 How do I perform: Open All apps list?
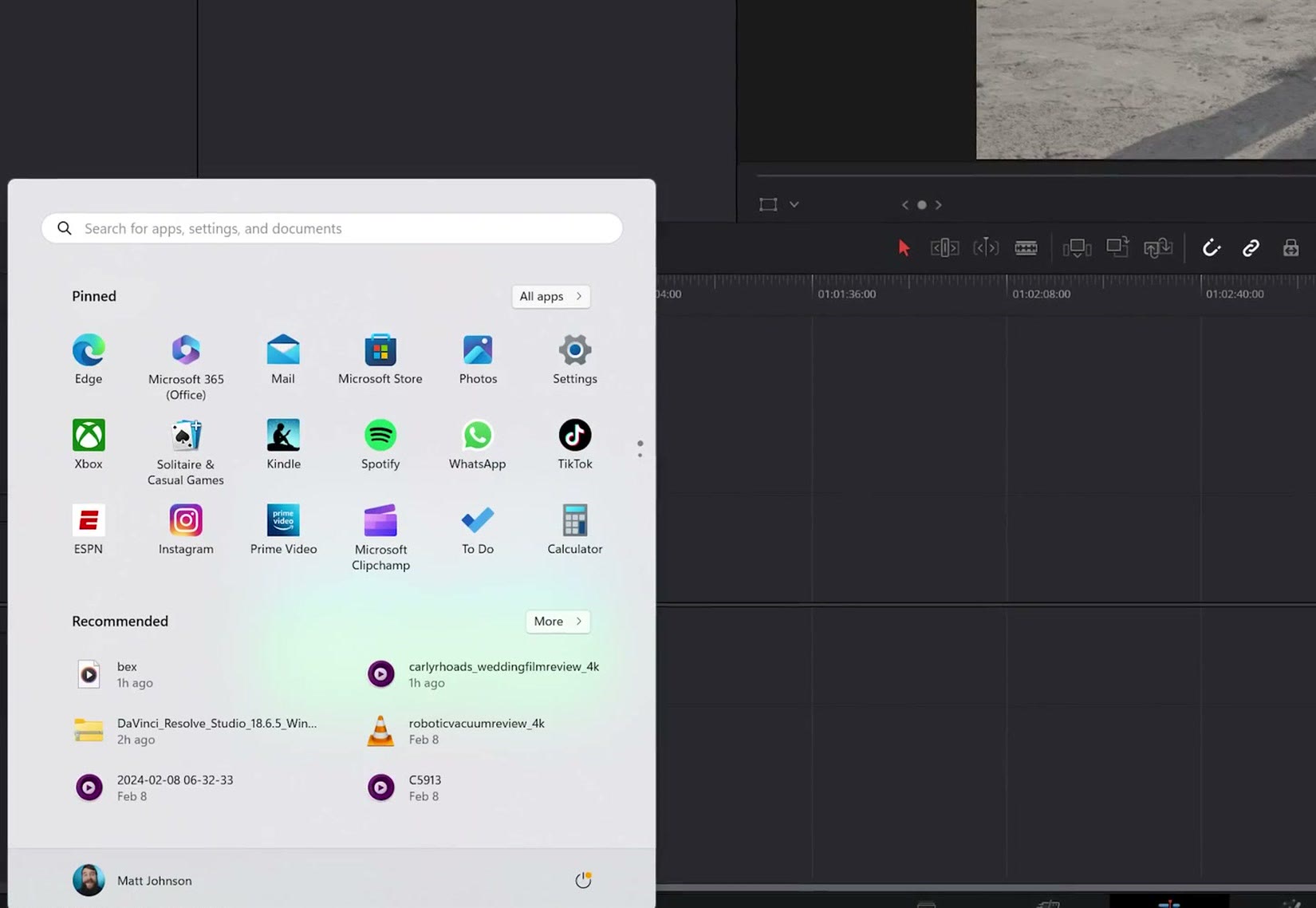point(550,296)
